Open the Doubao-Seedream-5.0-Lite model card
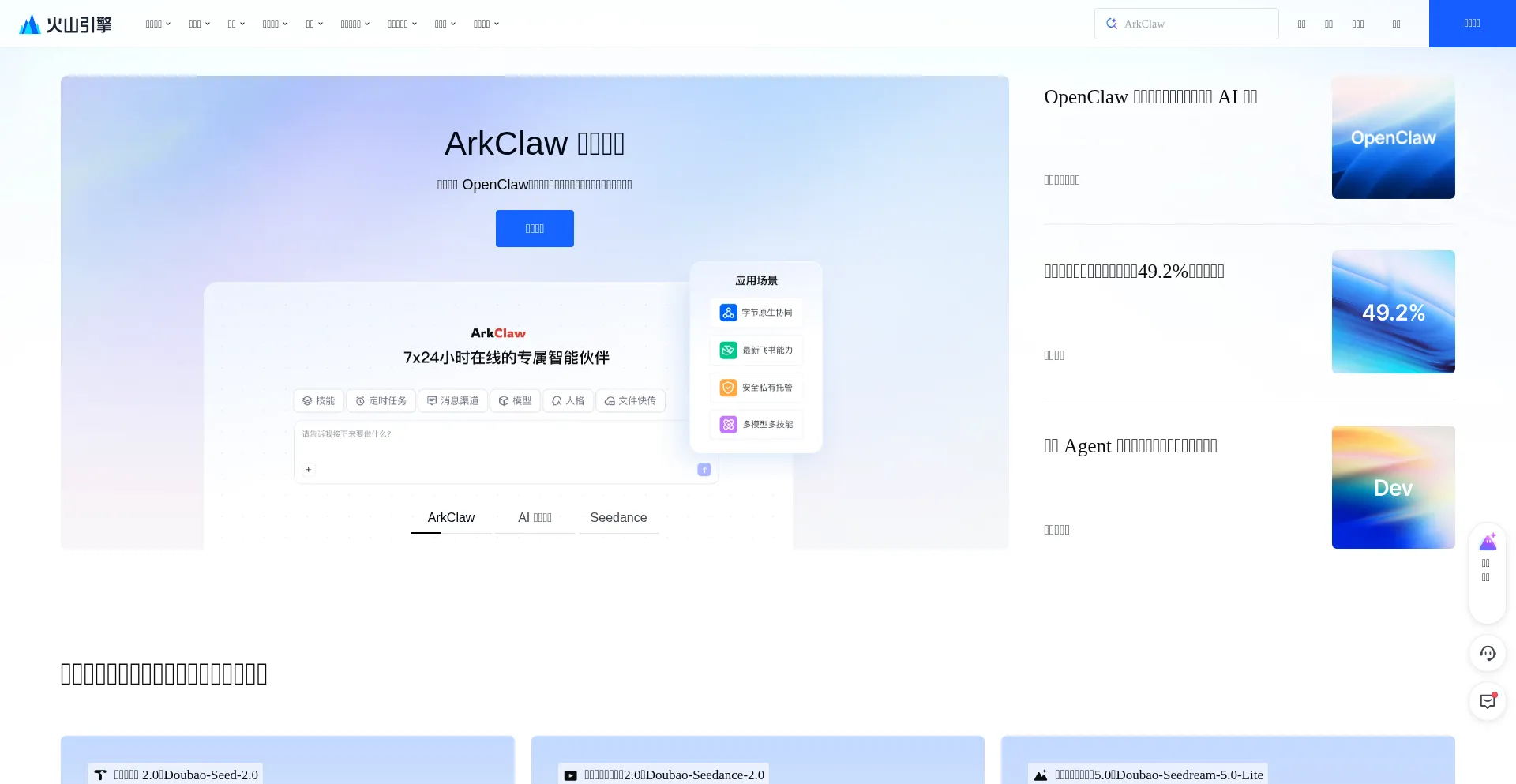1516x784 pixels. pos(1228,760)
